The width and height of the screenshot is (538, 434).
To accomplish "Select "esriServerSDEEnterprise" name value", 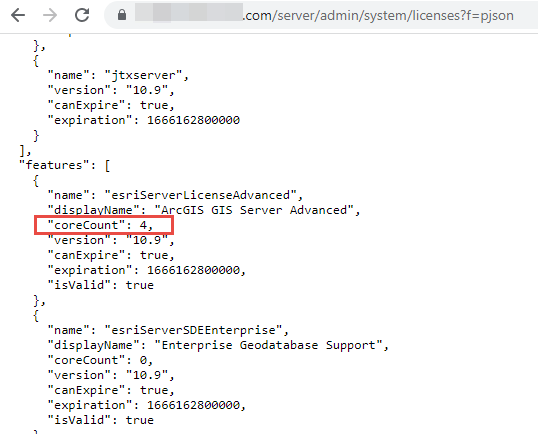I will tap(193, 330).
